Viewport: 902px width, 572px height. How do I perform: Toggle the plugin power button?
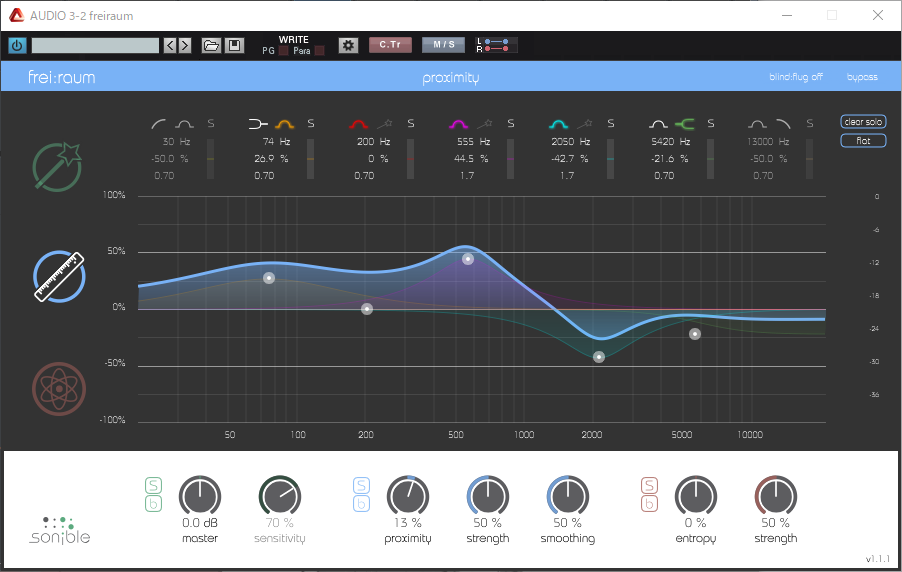17,45
